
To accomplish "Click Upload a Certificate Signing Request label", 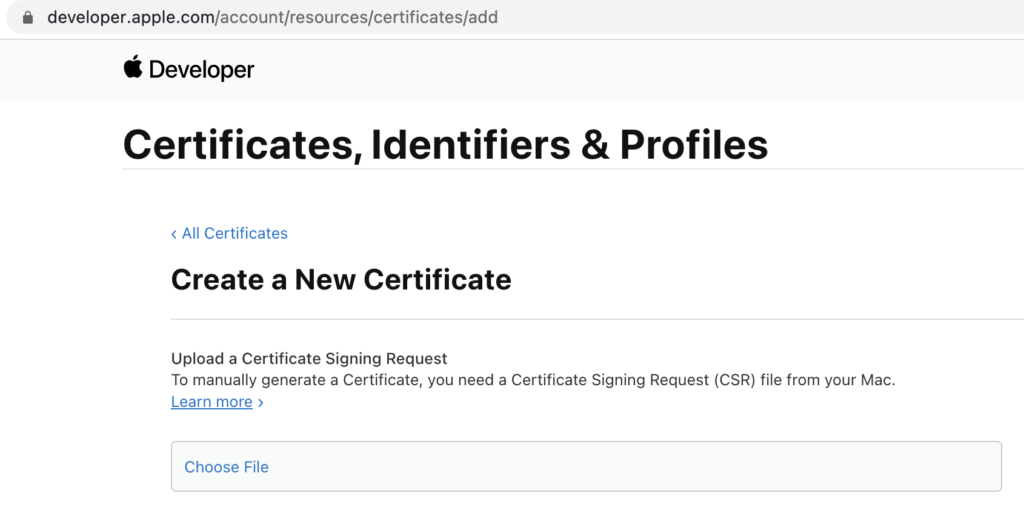I will (309, 359).
